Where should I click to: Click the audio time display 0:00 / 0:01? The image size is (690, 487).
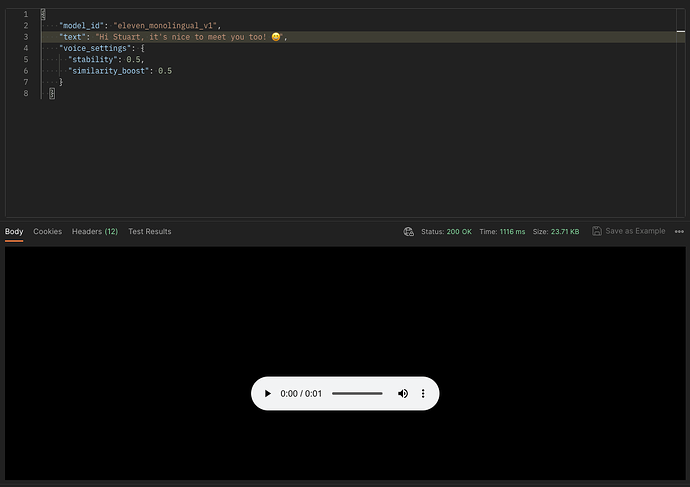coord(301,394)
